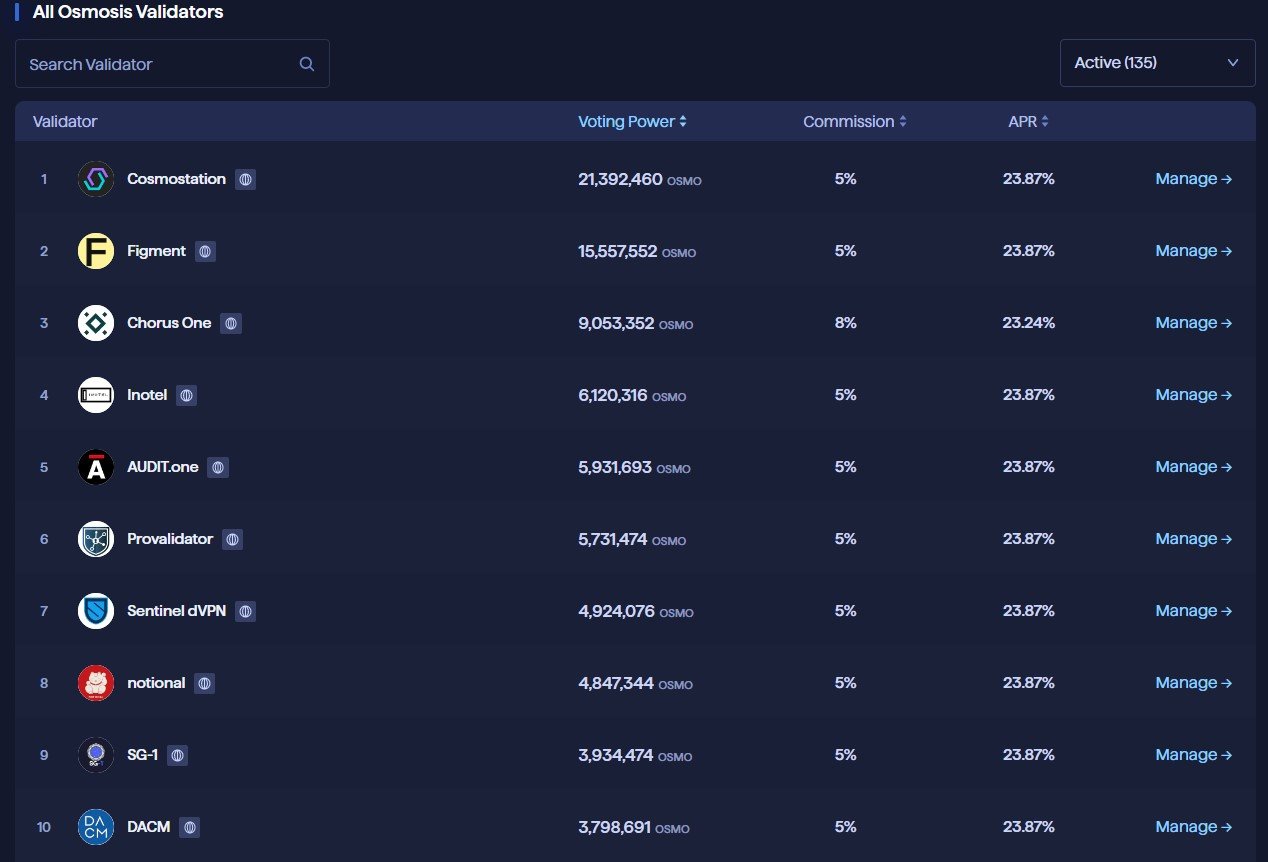Click the DACM validator logo
Screen dimensions: 1268x862
point(96,827)
